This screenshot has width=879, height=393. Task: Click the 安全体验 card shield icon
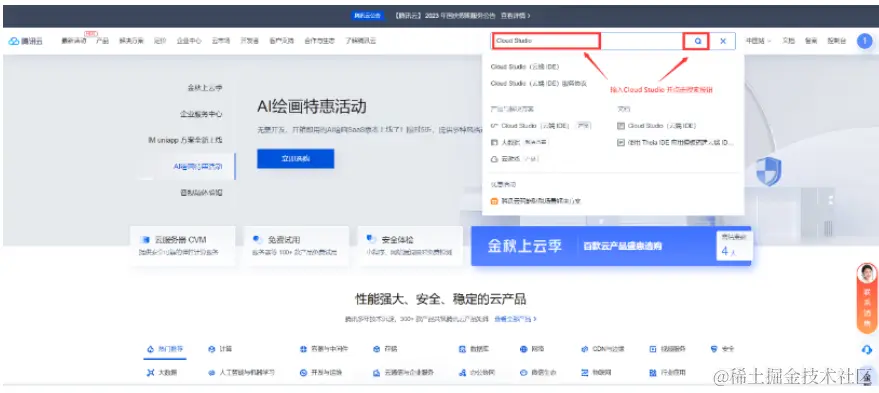[x=371, y=239]
